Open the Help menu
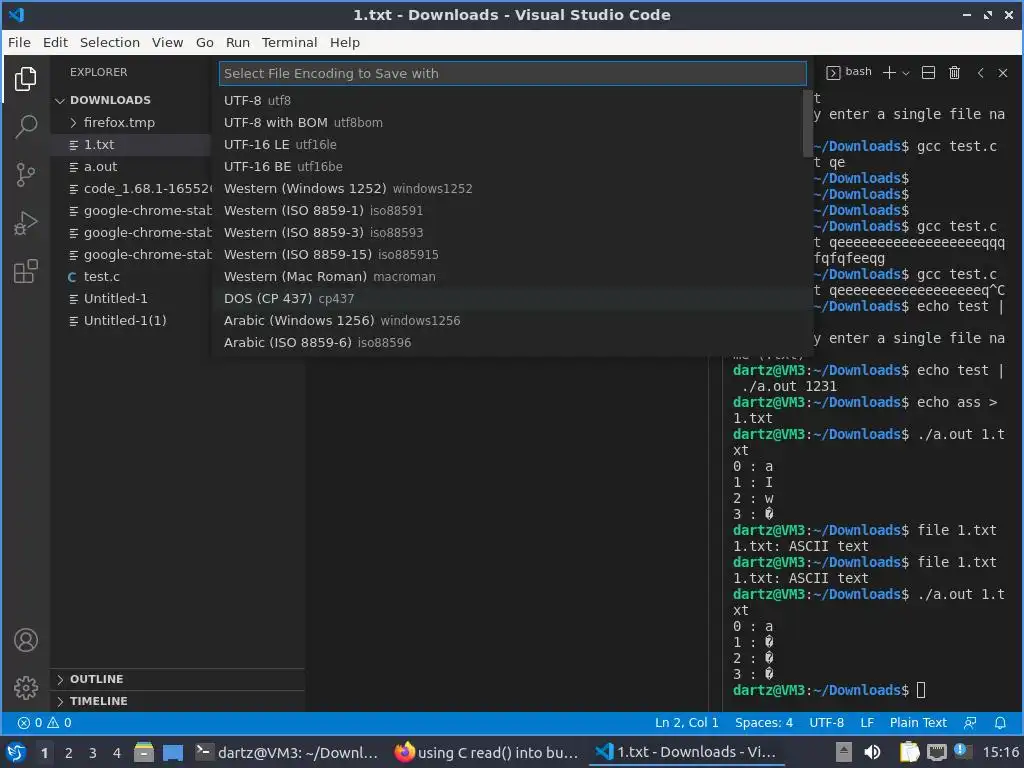The image size is (1024, 768). (x=345, y=42)
